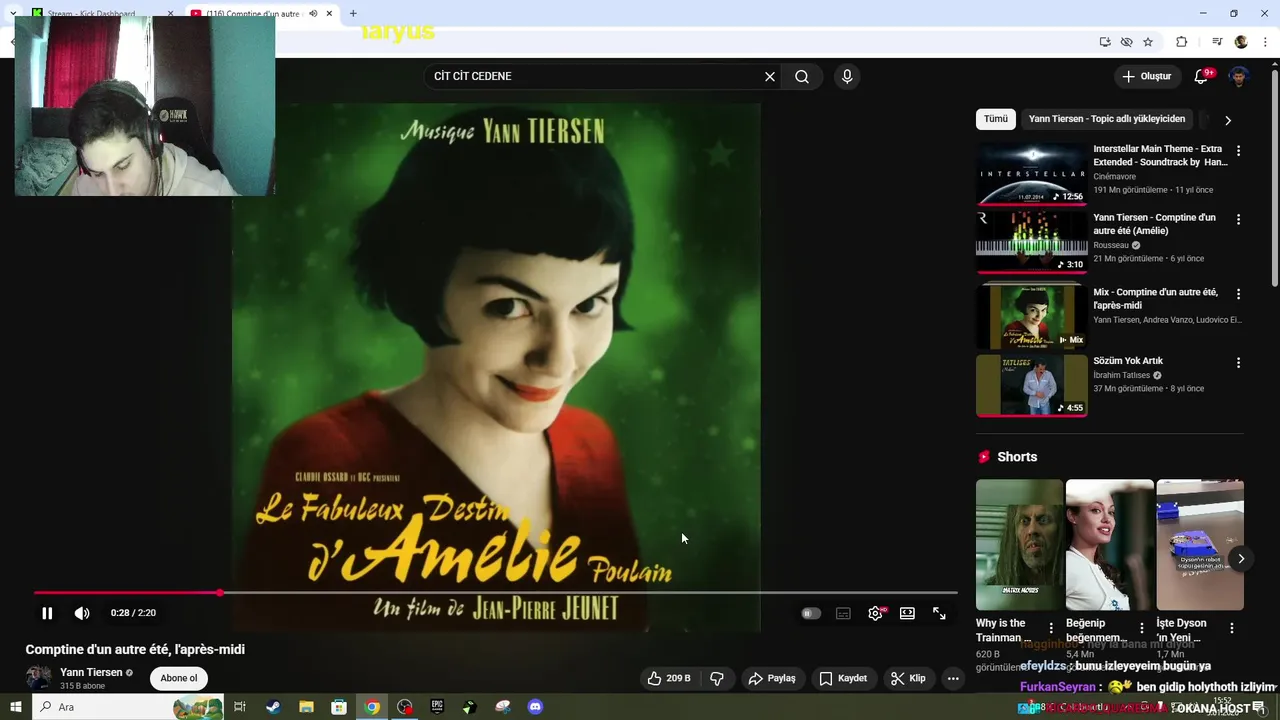
Task: Select the 'Yann Tiersen - Topic adlı yükleyiciden' chip
Action: [1107, 119]
